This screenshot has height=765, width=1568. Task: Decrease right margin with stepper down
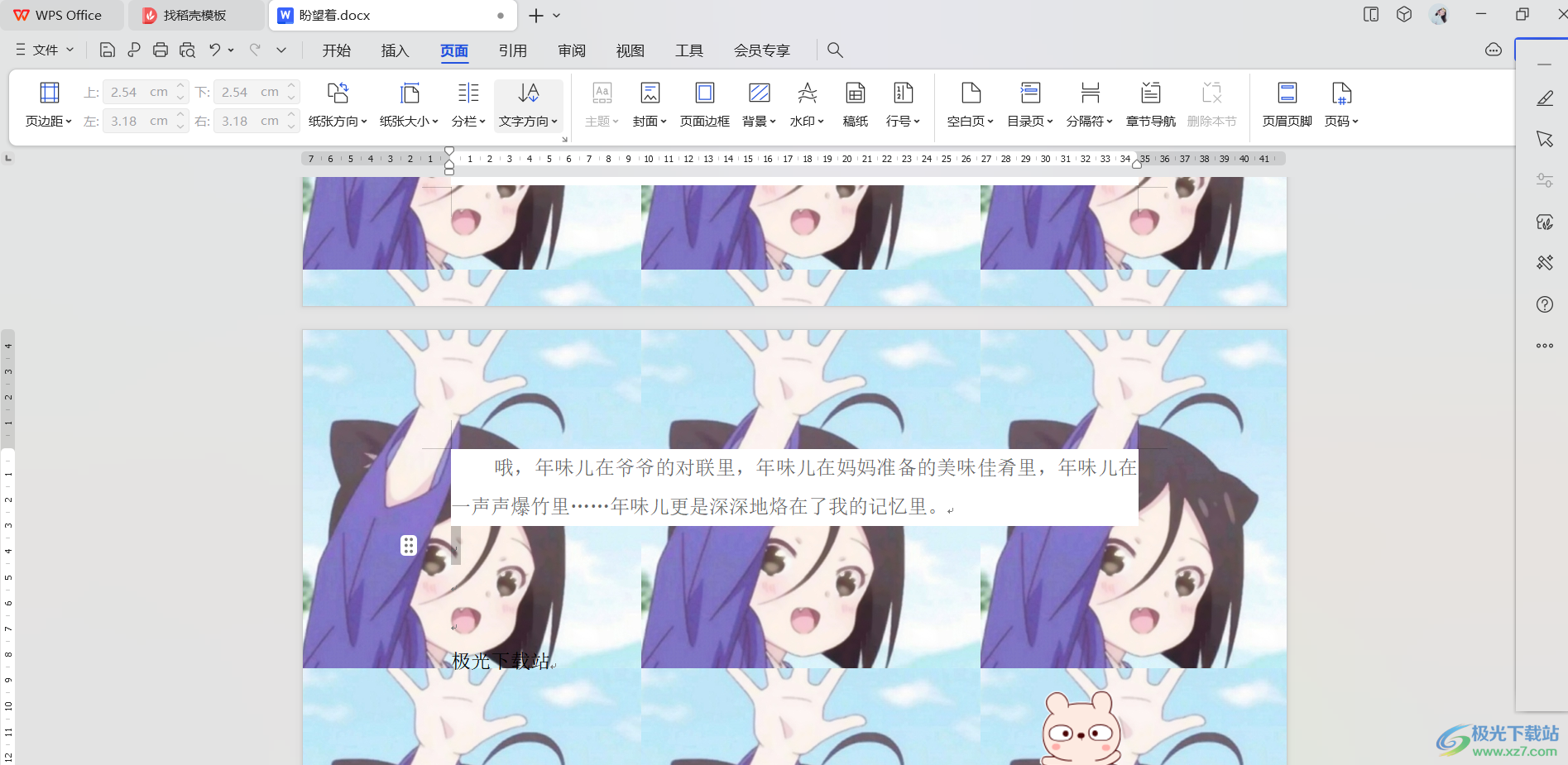292,127
